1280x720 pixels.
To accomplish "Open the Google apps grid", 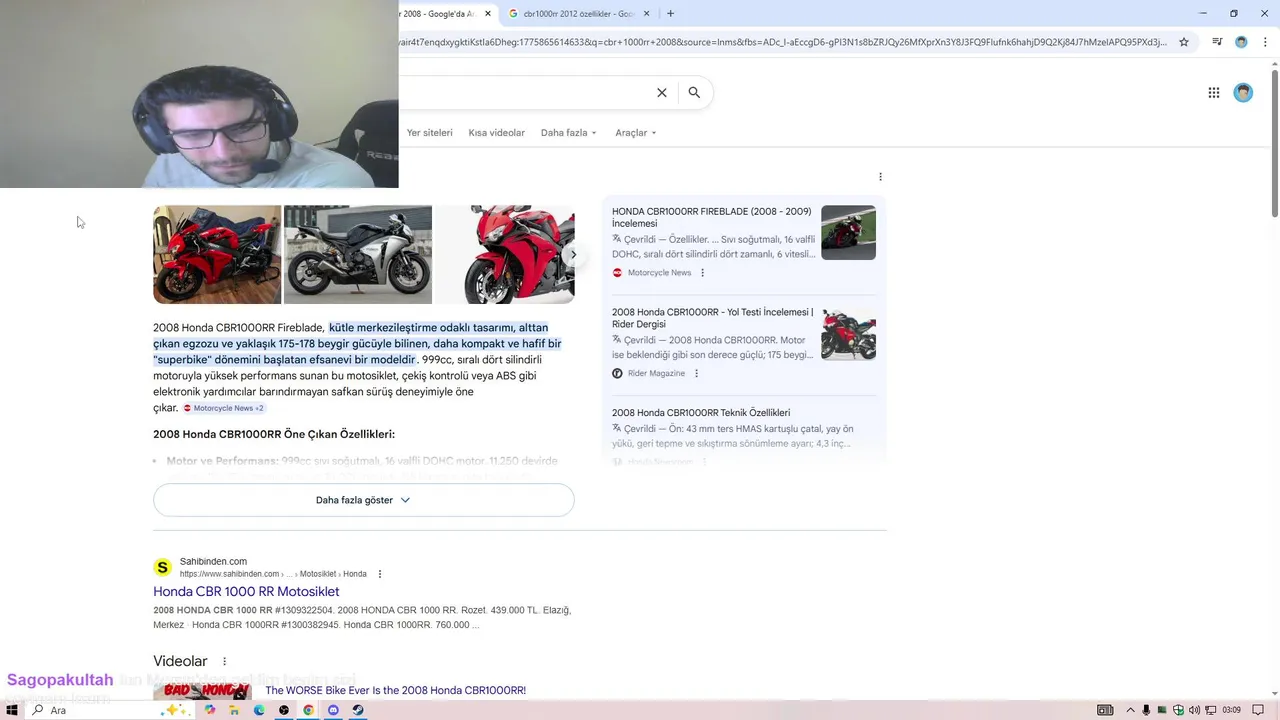I will (x=1214, y=93).
